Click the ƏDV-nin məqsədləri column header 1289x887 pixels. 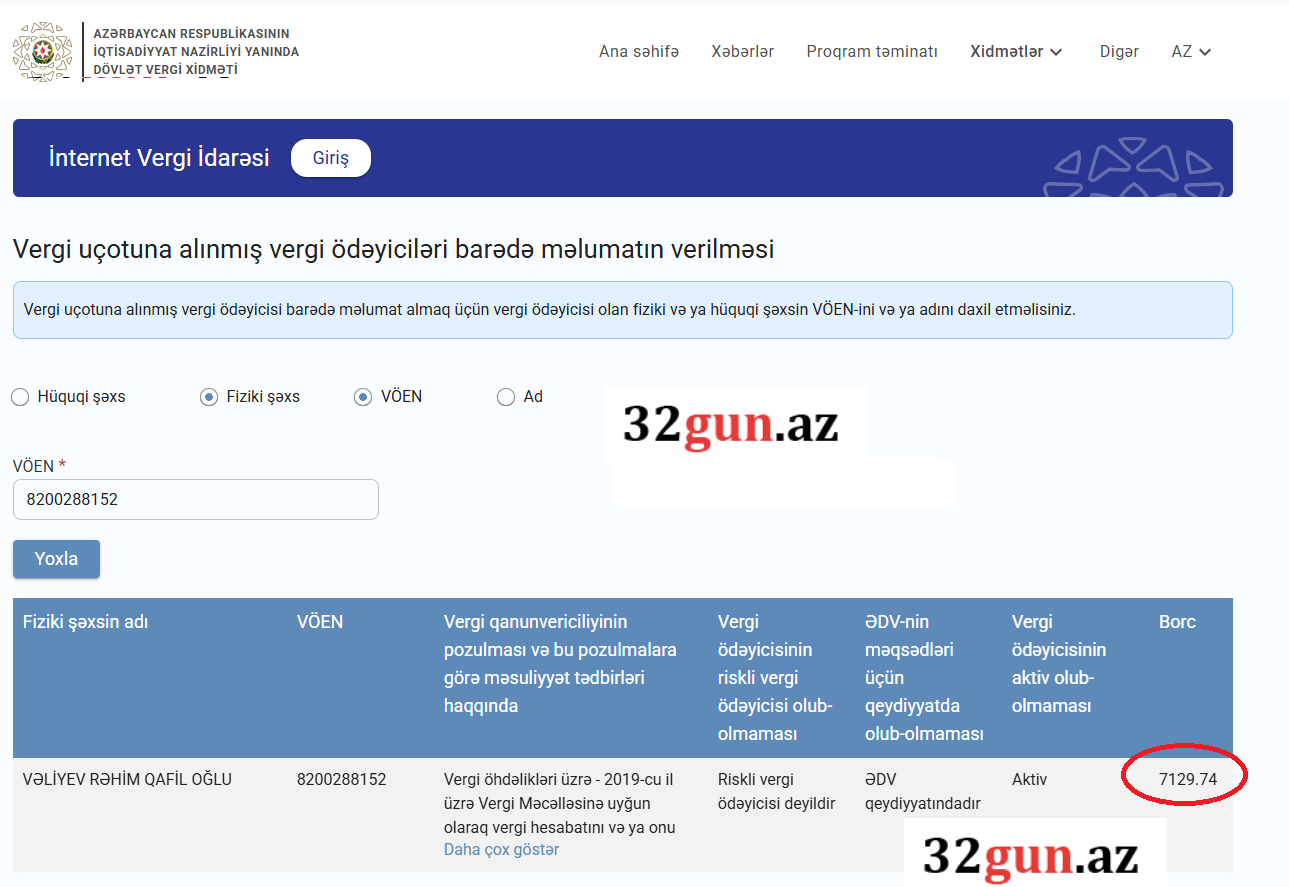[x=924, y=678]
